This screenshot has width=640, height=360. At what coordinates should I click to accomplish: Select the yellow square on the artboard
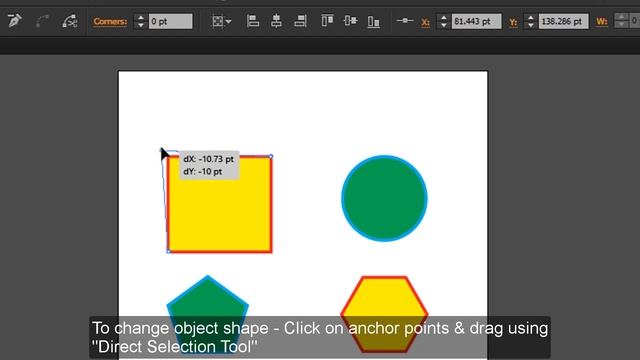[x=220, y=204]
